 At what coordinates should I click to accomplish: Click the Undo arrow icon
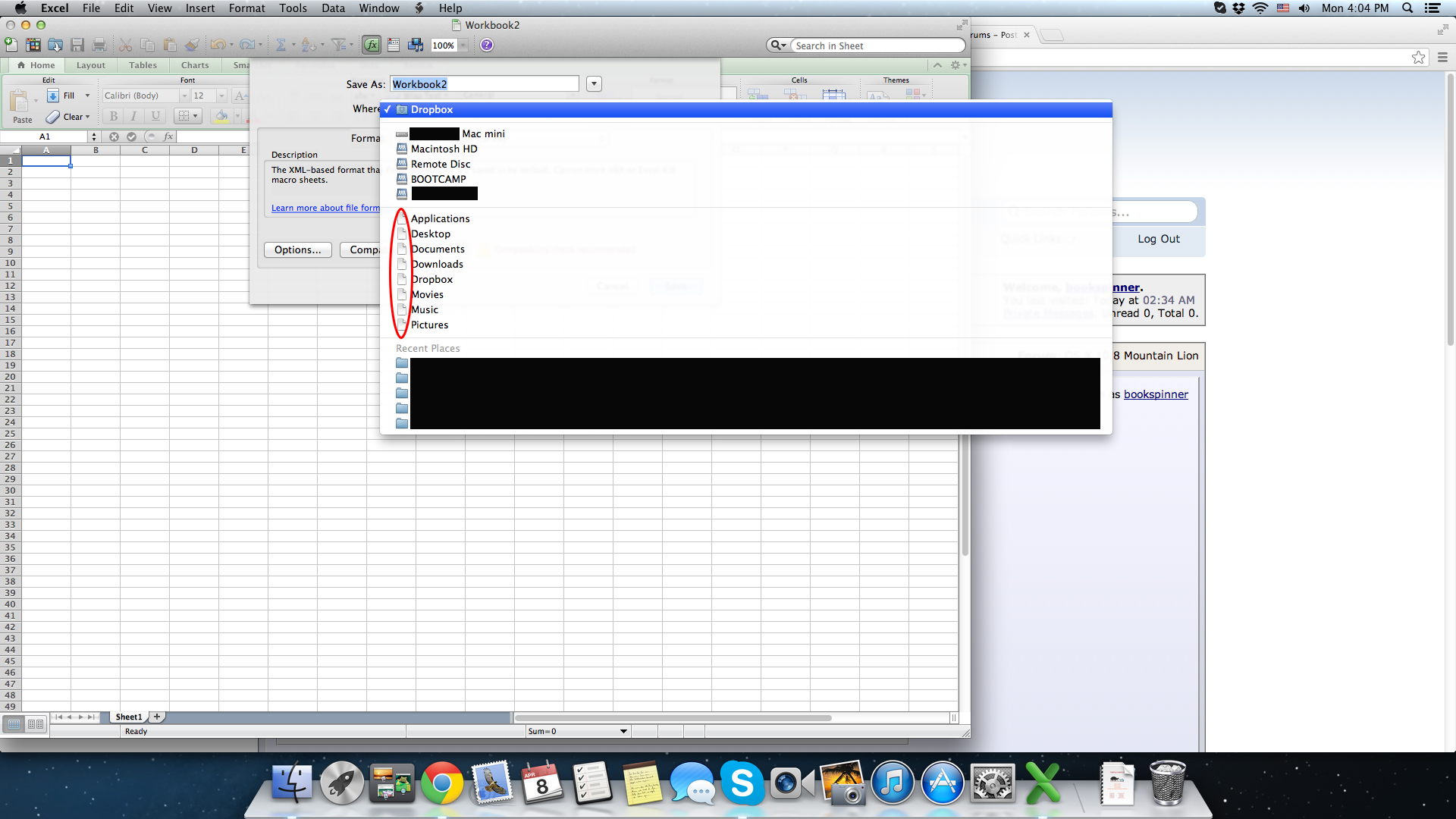pos(218,45)
